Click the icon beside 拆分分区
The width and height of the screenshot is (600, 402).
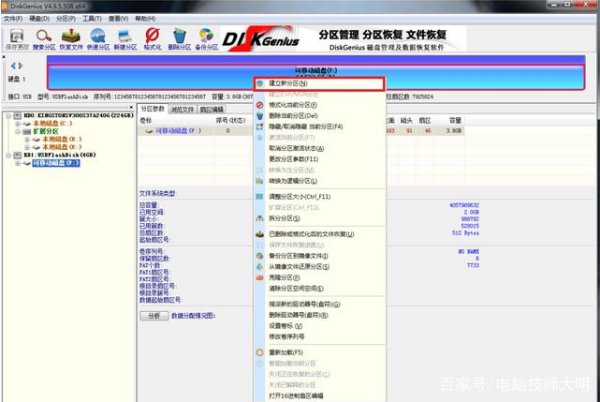(x=260, y=218)
